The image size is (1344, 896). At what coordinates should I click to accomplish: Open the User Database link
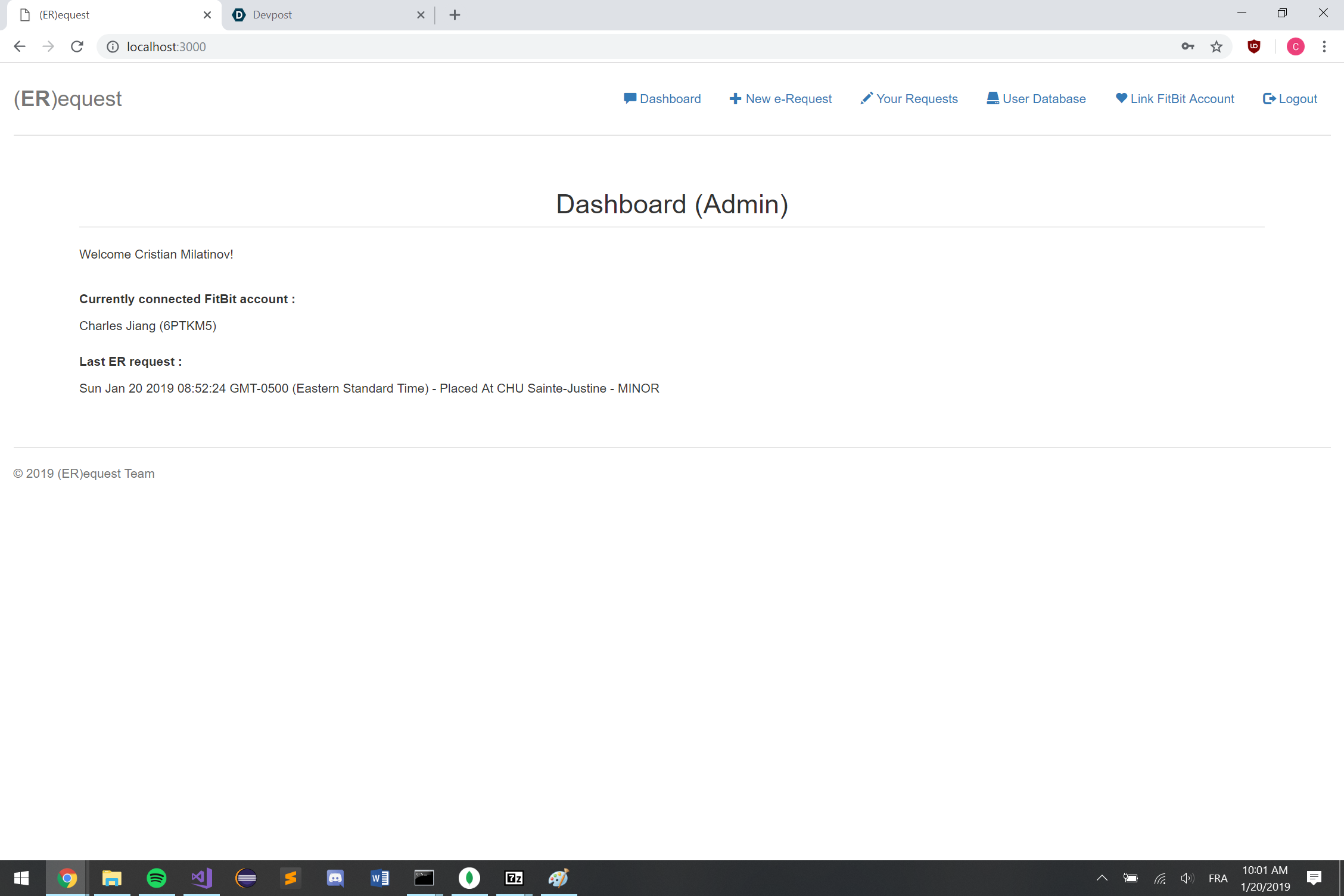1036,99
